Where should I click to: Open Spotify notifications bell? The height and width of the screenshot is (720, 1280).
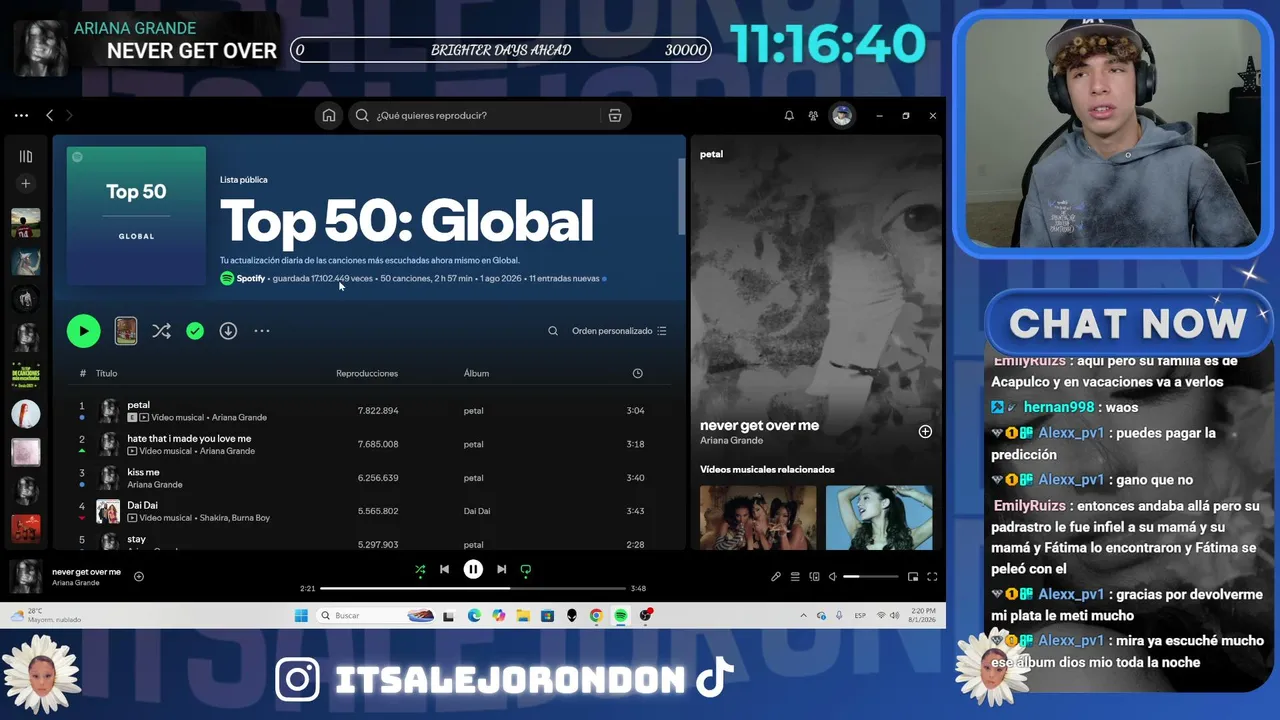[789, 116]
